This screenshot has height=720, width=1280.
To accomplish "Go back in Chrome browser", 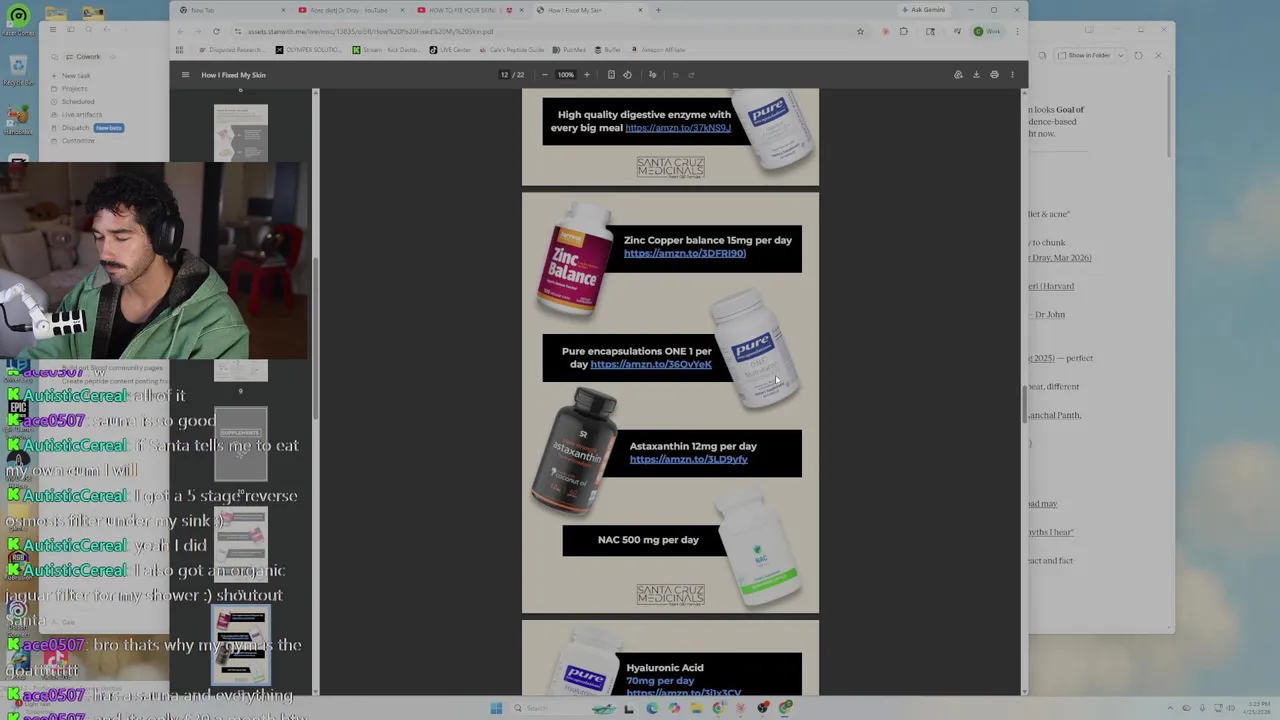I will click(x=180, y=31).
